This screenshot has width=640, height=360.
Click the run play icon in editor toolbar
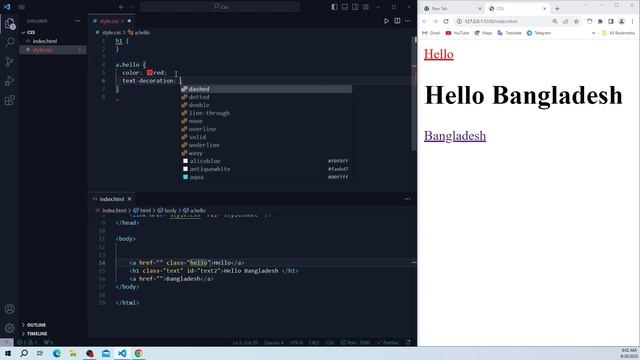tap(386, 21)
